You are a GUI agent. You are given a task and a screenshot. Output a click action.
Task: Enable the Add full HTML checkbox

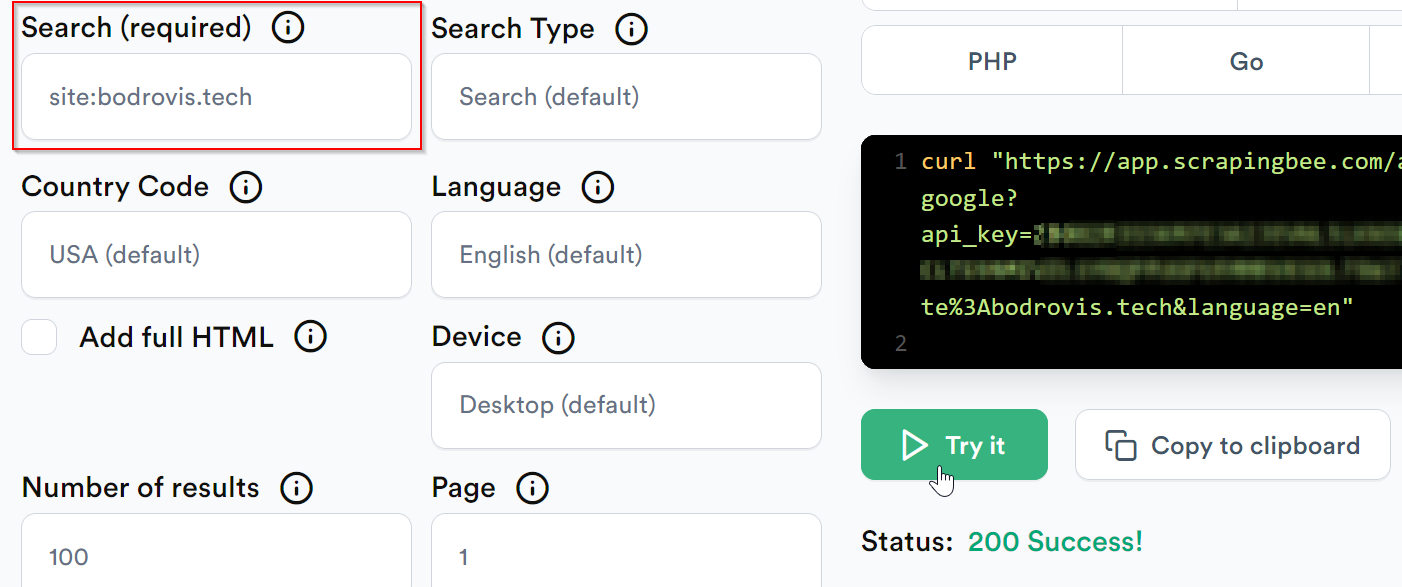point(39,337)
